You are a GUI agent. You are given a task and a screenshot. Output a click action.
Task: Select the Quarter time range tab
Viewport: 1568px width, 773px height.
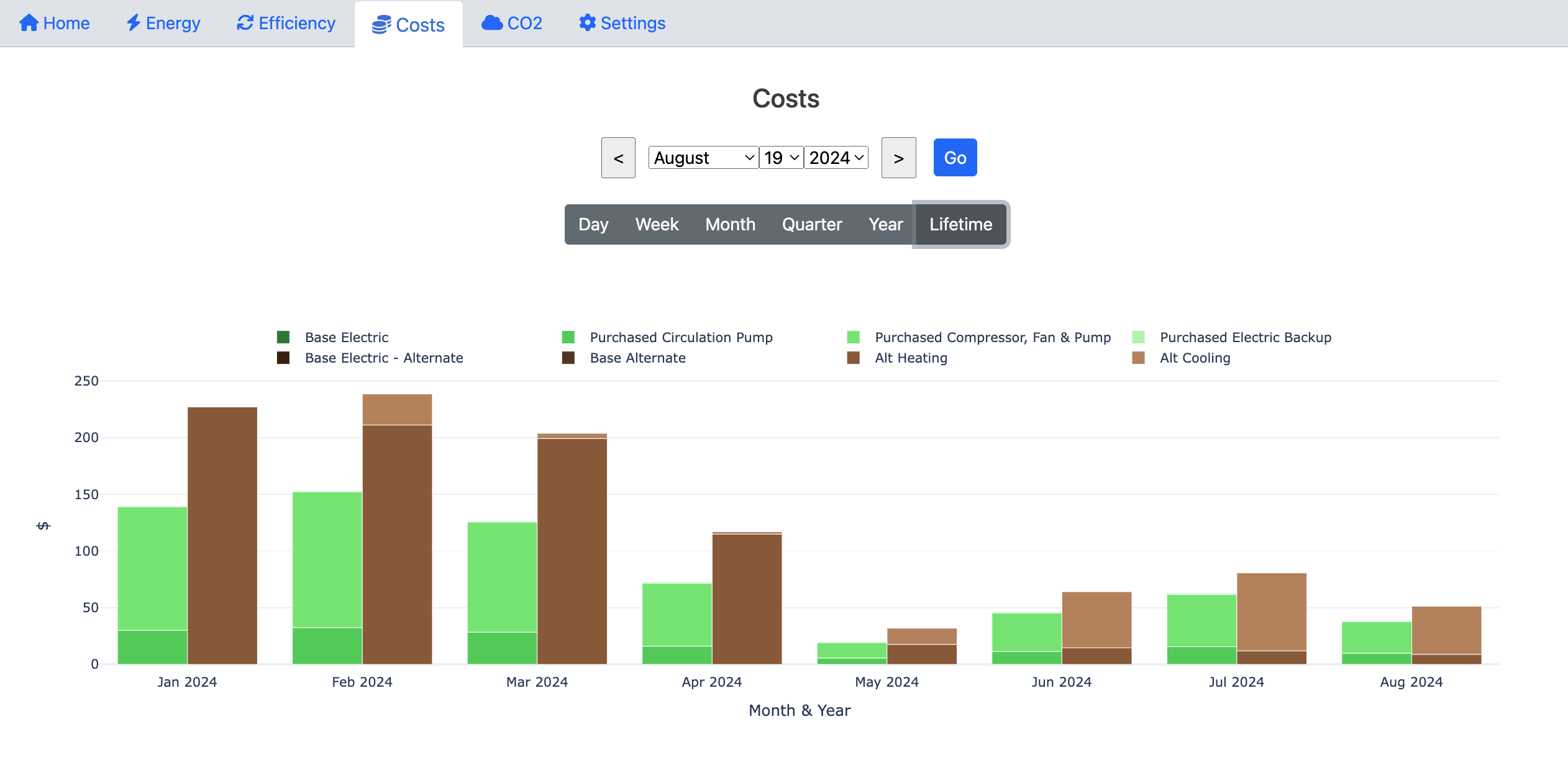pos(811,224)
